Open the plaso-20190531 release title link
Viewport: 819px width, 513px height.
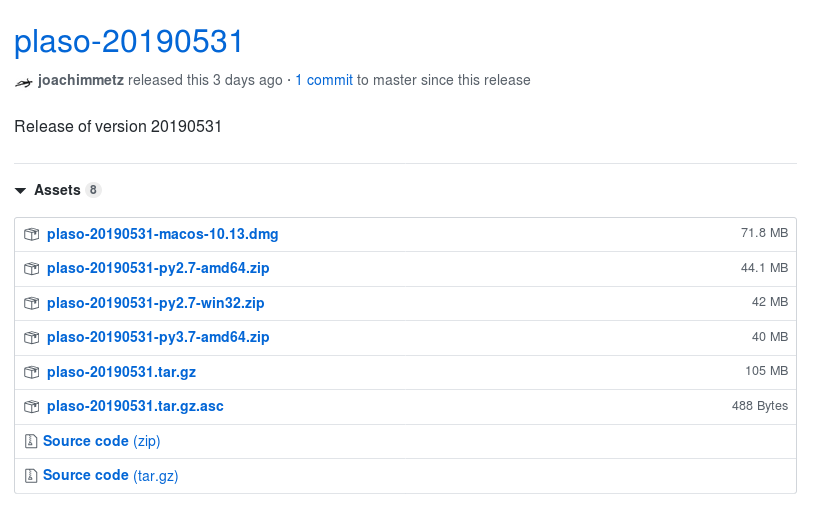128,41
